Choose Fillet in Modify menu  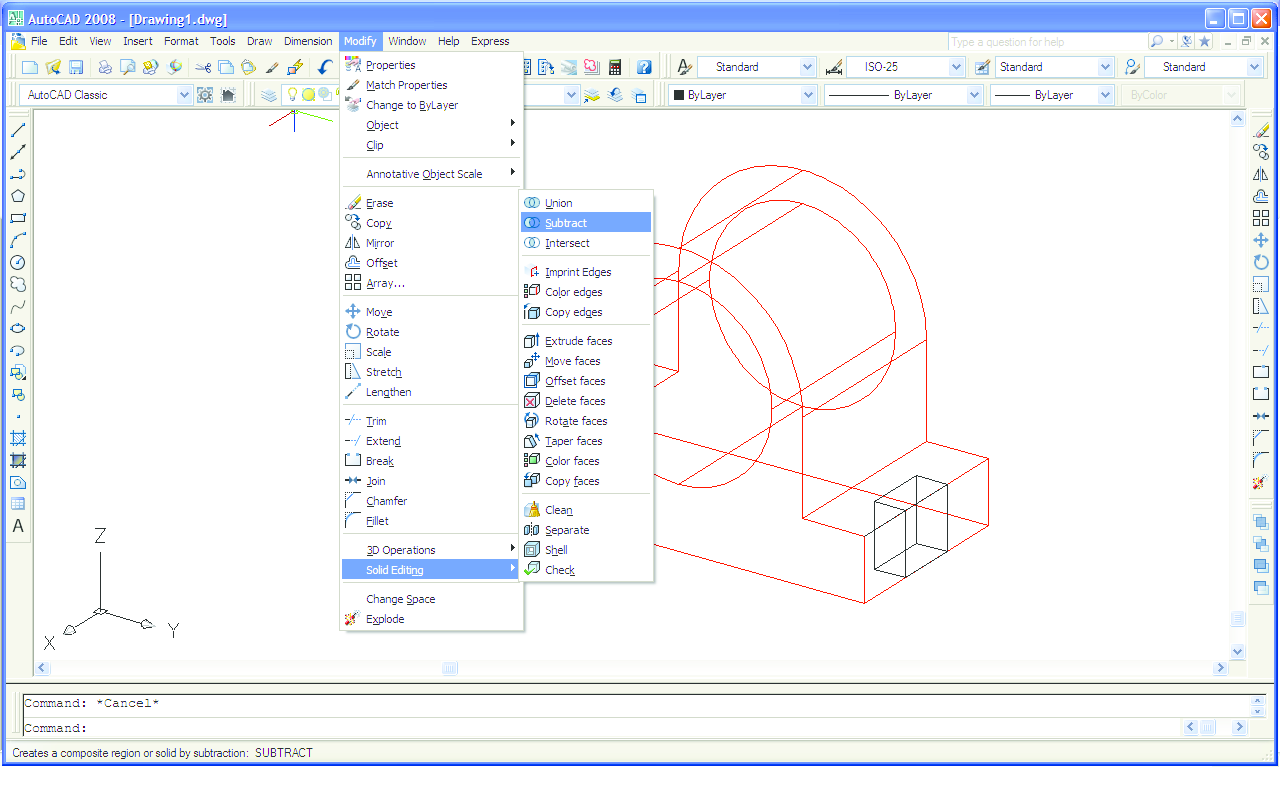coord(431,521)
